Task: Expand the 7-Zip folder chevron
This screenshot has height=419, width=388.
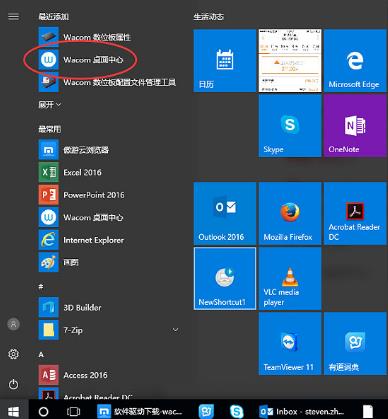Action: 175,330
